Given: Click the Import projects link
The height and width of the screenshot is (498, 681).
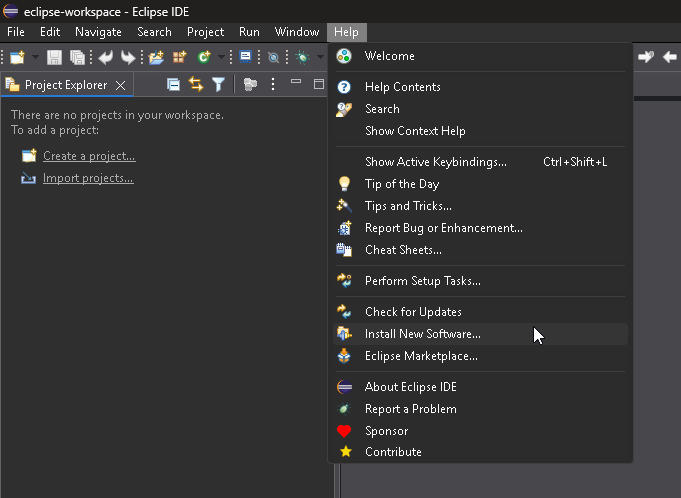Looking at the screenshot, I should (88, 178).
